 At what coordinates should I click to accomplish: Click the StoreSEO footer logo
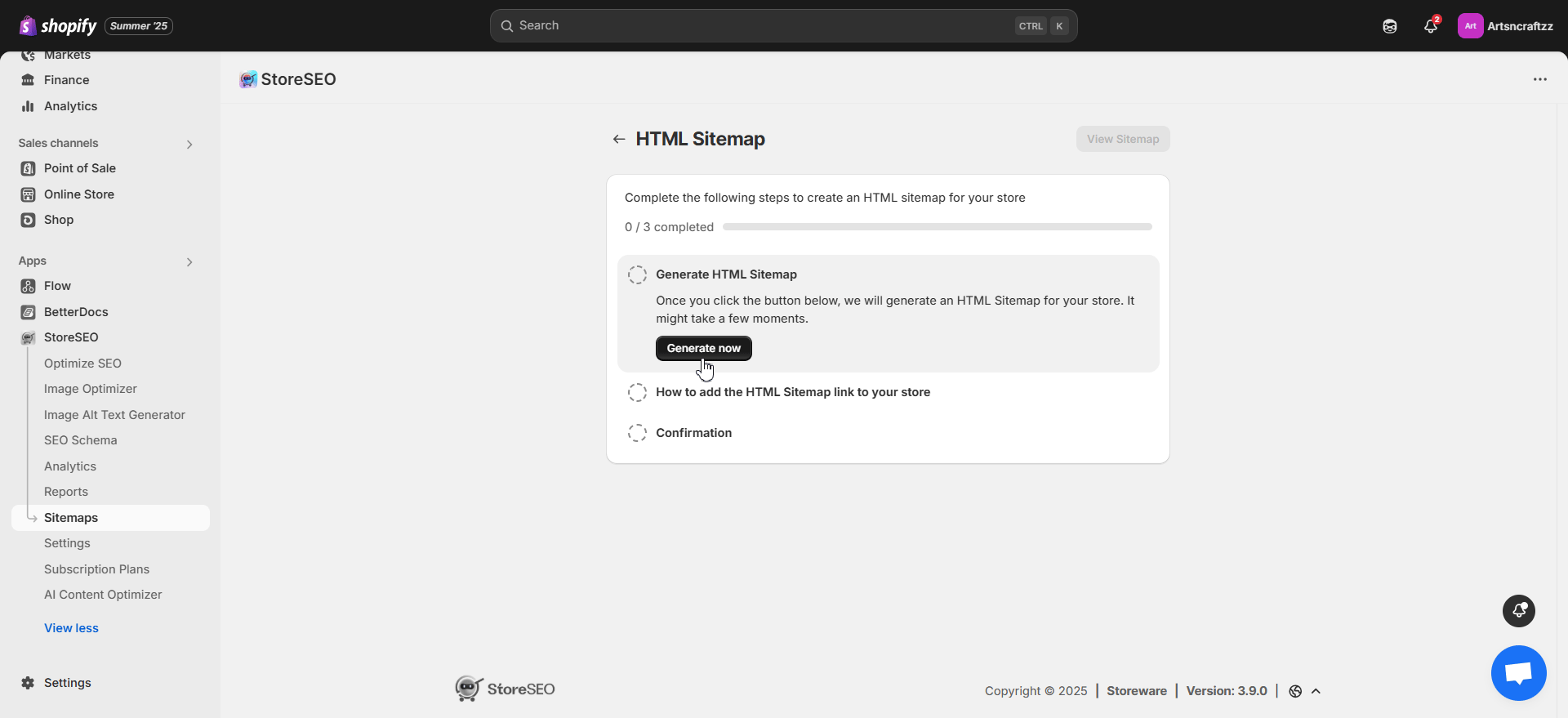[x=505, y=689]
